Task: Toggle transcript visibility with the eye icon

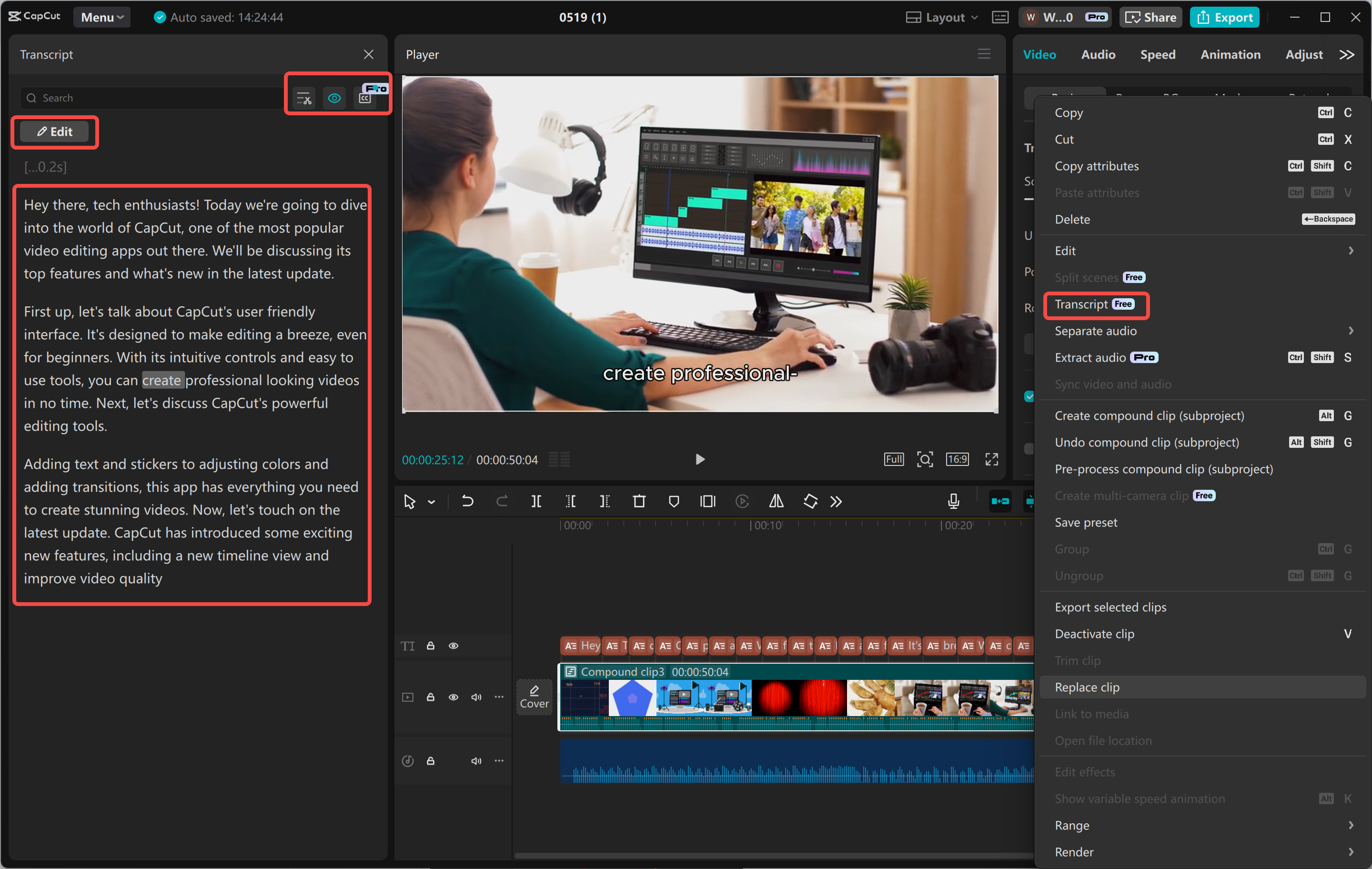Action: [x=334, y=98]
